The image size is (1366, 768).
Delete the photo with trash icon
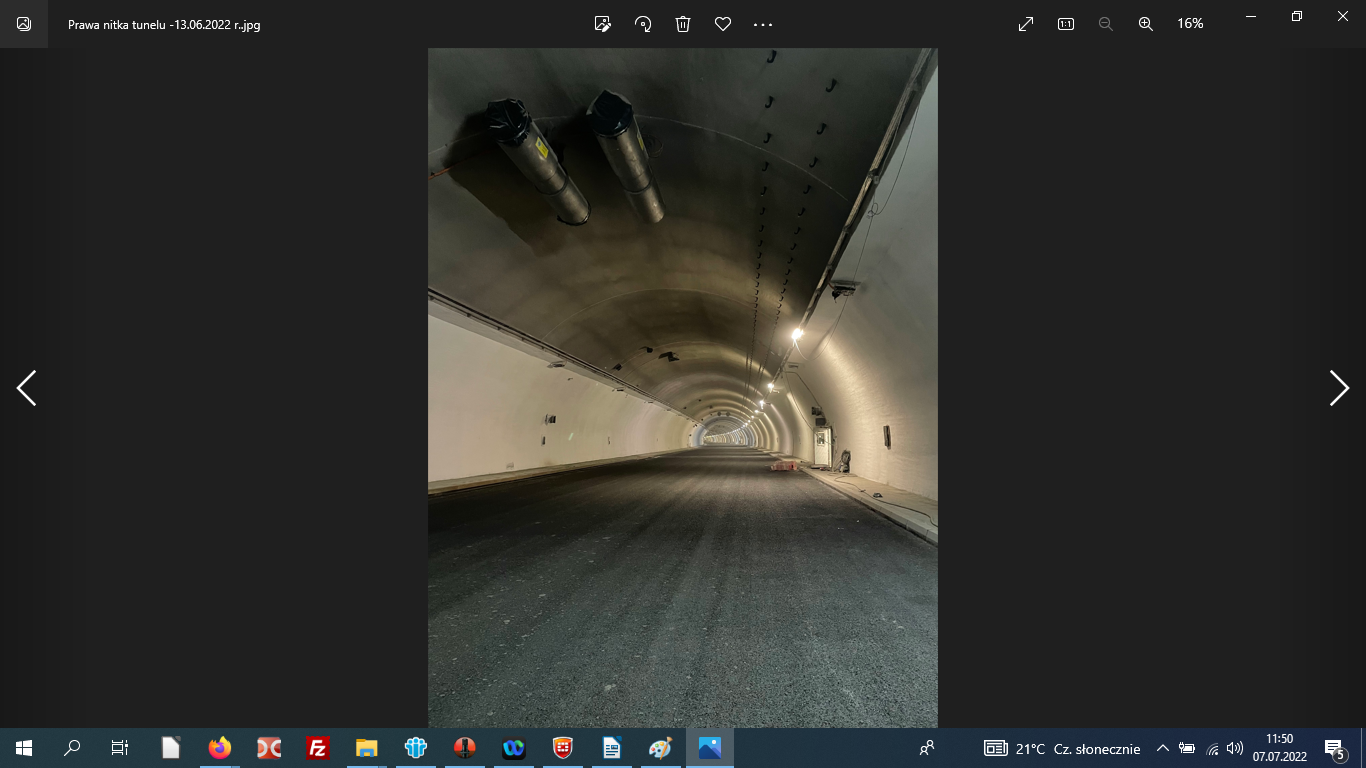pyautogui.click(x=683, y=24)
